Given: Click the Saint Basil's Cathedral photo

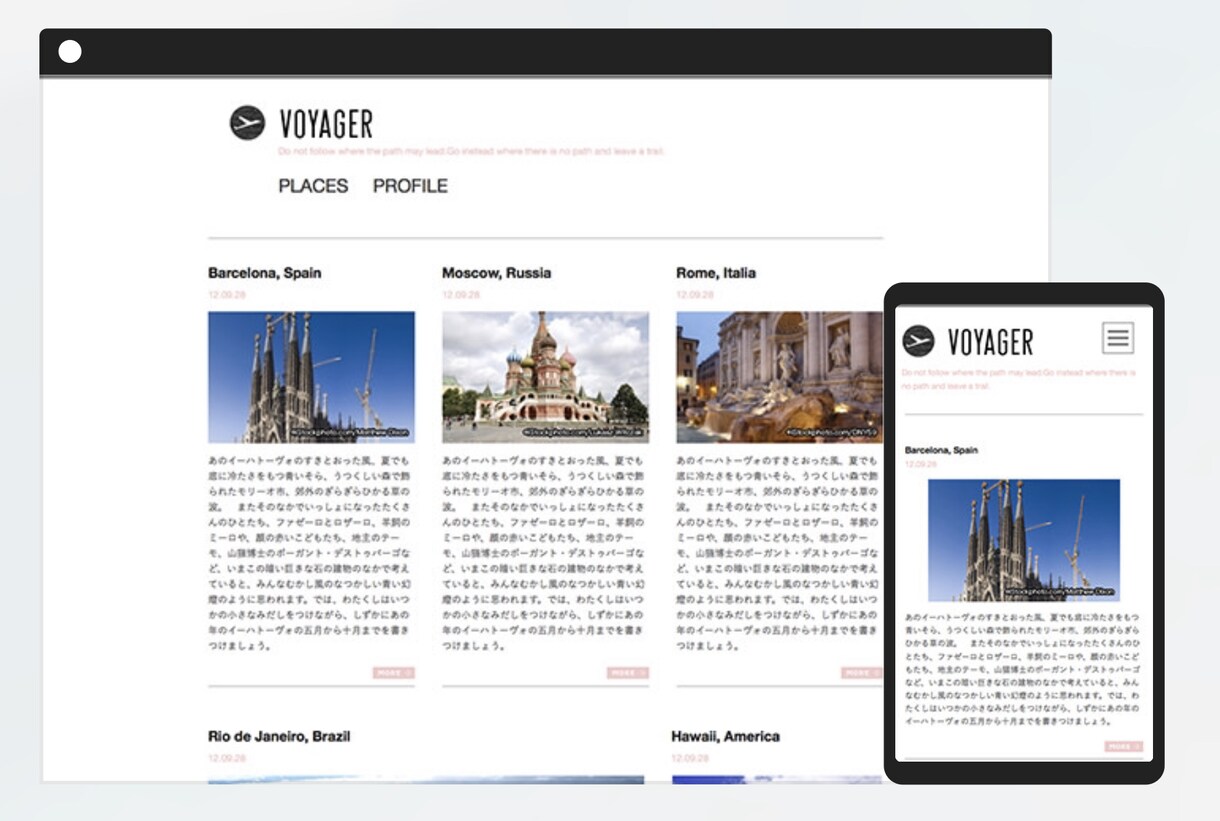Looking at the screenshot, I should point(545,377).
